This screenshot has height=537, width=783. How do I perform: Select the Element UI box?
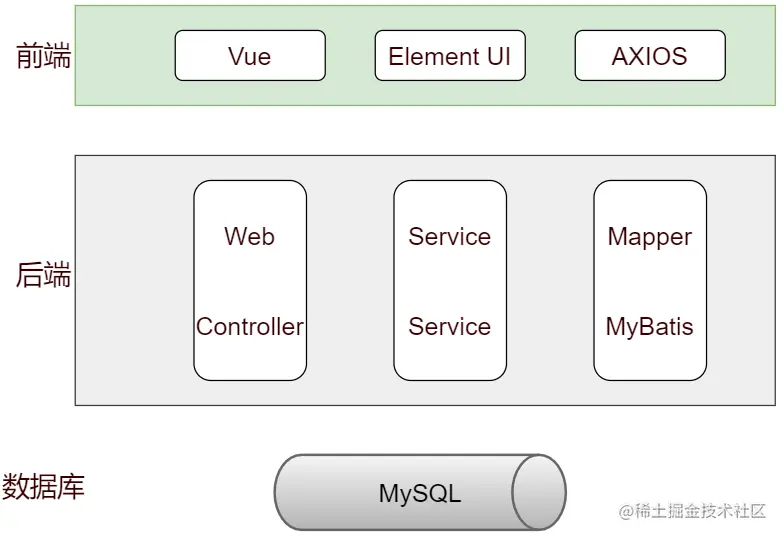450,55
